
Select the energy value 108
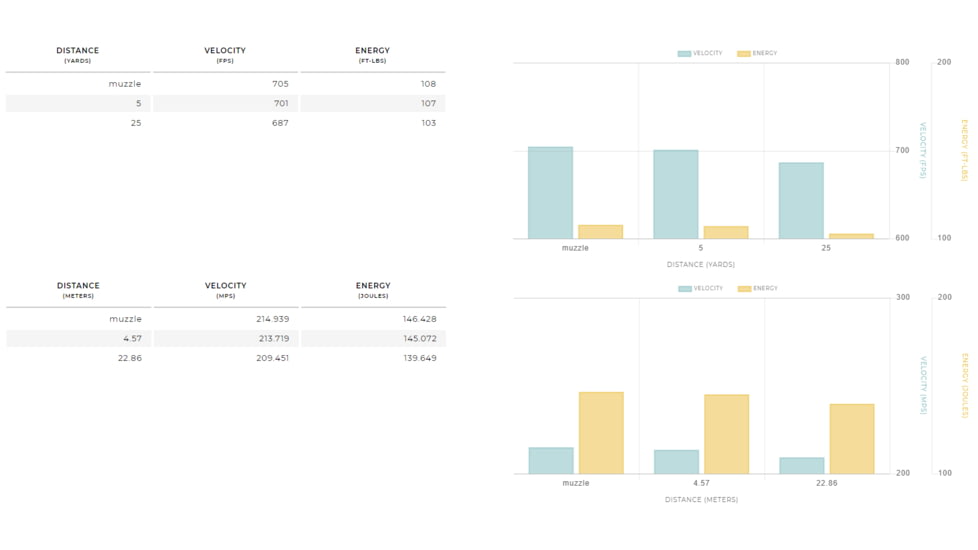coord(428,84)
